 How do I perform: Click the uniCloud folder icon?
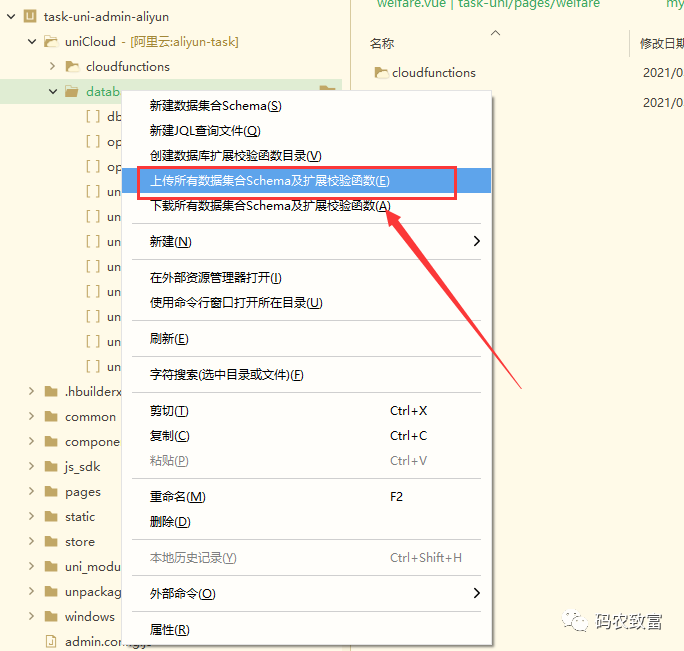[50, 42]
